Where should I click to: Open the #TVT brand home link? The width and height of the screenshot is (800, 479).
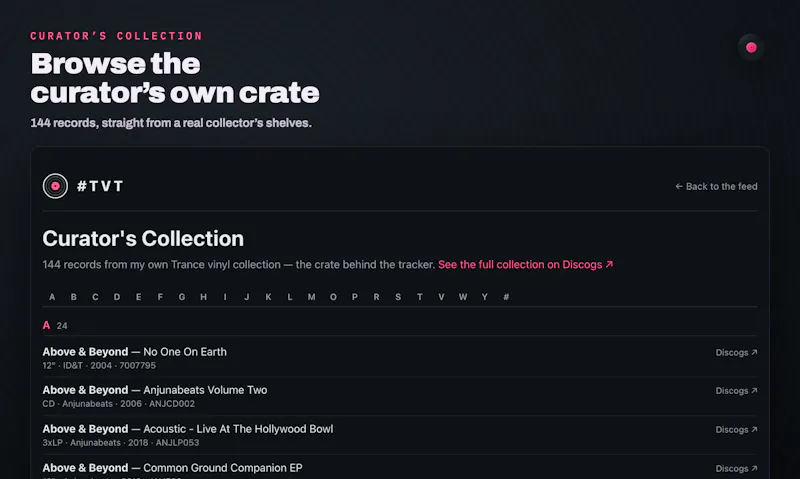(83, 186)
